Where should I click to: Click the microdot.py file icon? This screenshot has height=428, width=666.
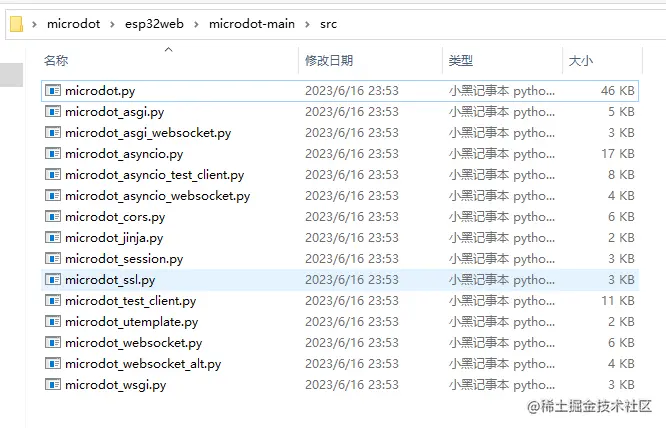53,90
